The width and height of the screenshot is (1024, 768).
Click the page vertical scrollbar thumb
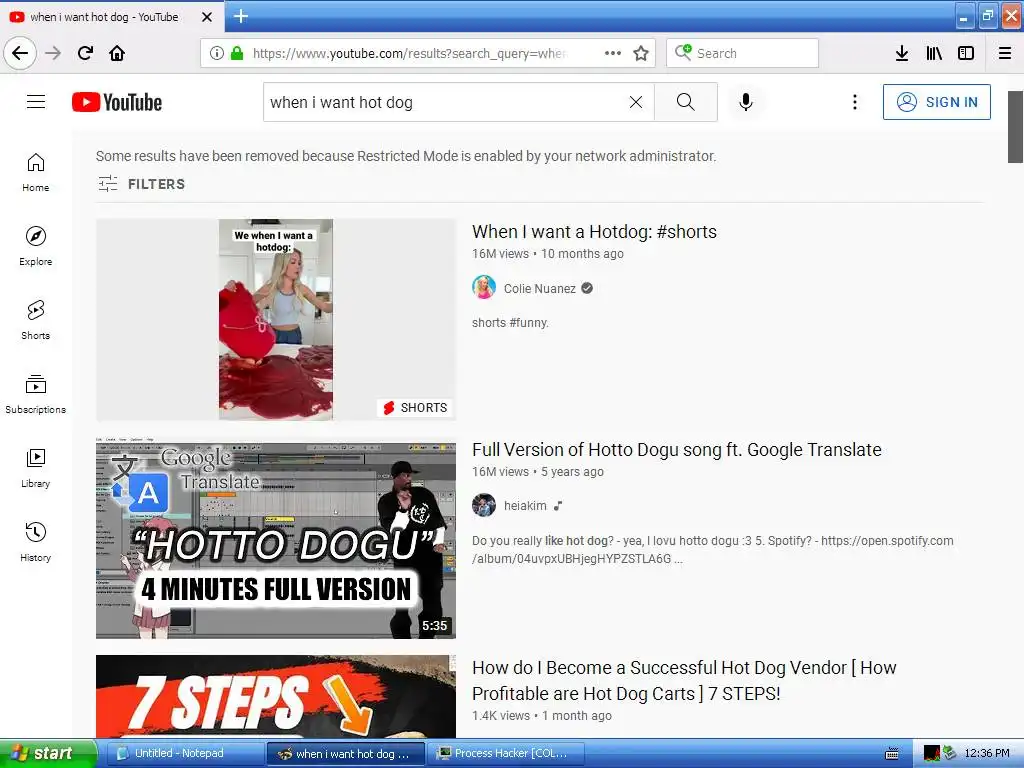pos(1015,127)
